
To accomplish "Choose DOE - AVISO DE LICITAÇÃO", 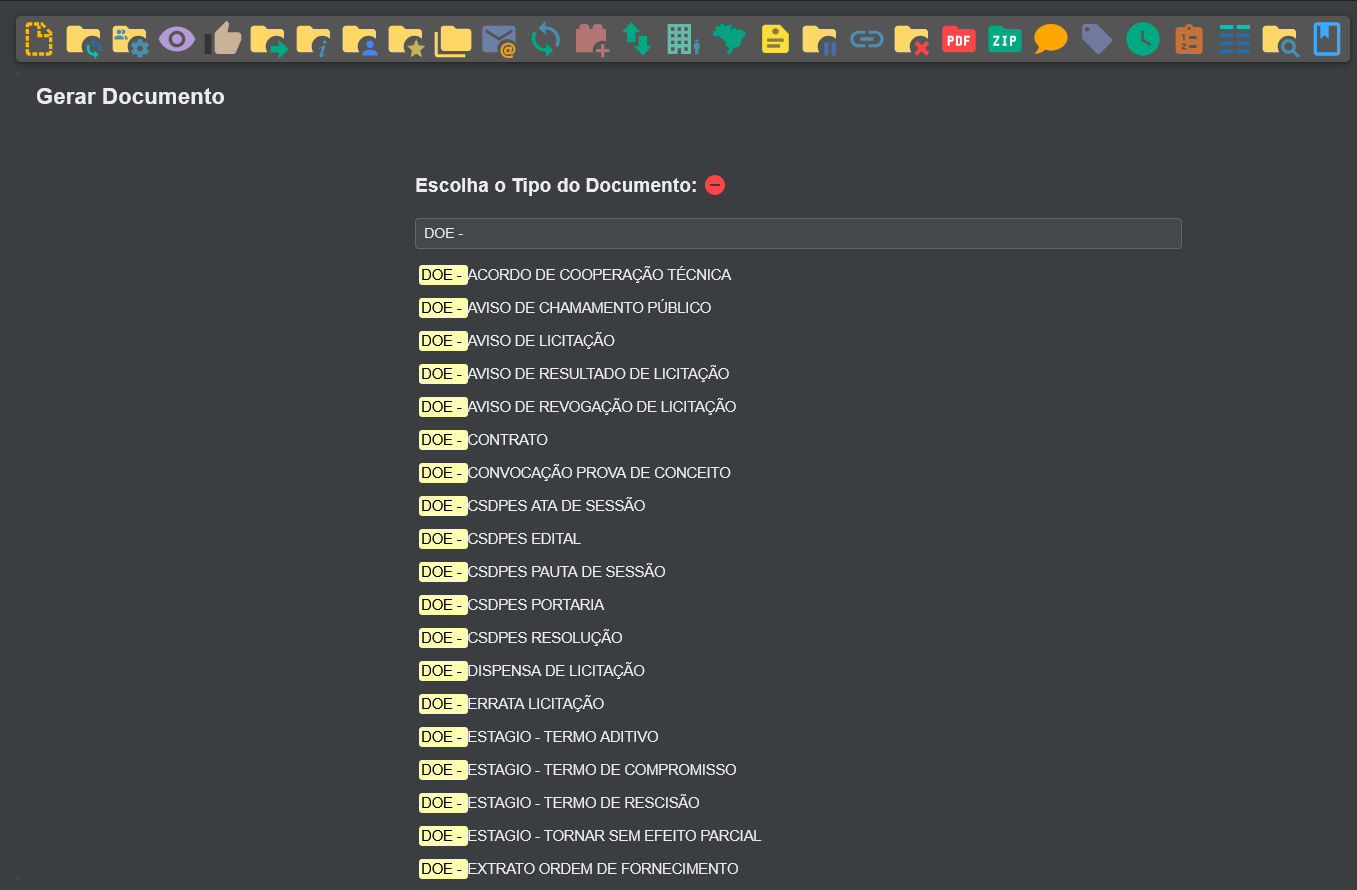I will [x=517, y=341].
